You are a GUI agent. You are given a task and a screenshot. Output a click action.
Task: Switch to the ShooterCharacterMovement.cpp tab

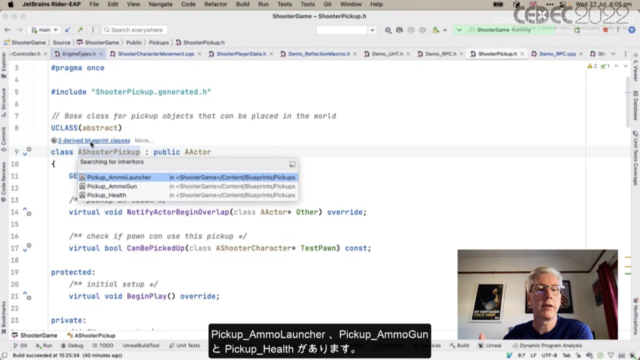click(156, 54)
